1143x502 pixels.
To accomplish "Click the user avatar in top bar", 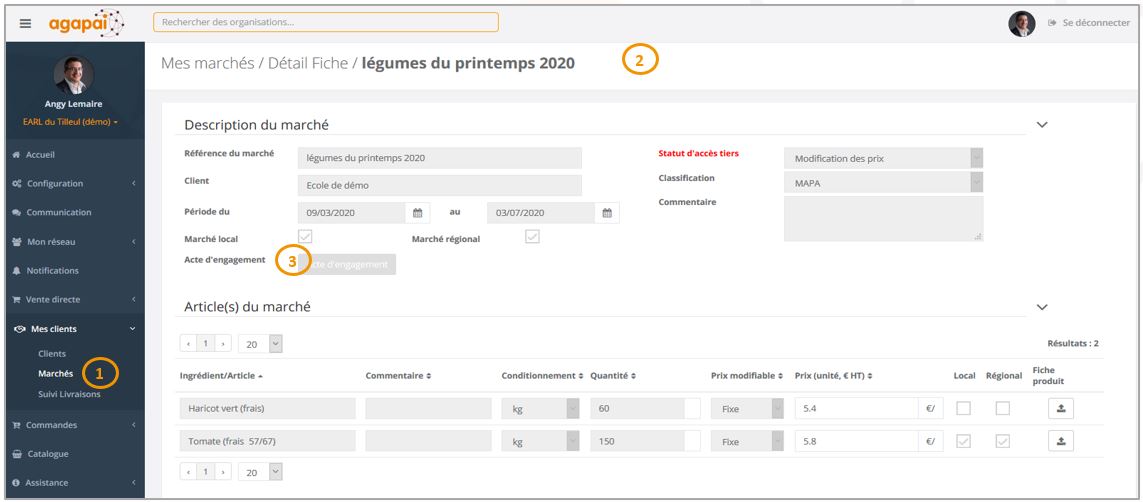I will click(x=1022, y=23).
